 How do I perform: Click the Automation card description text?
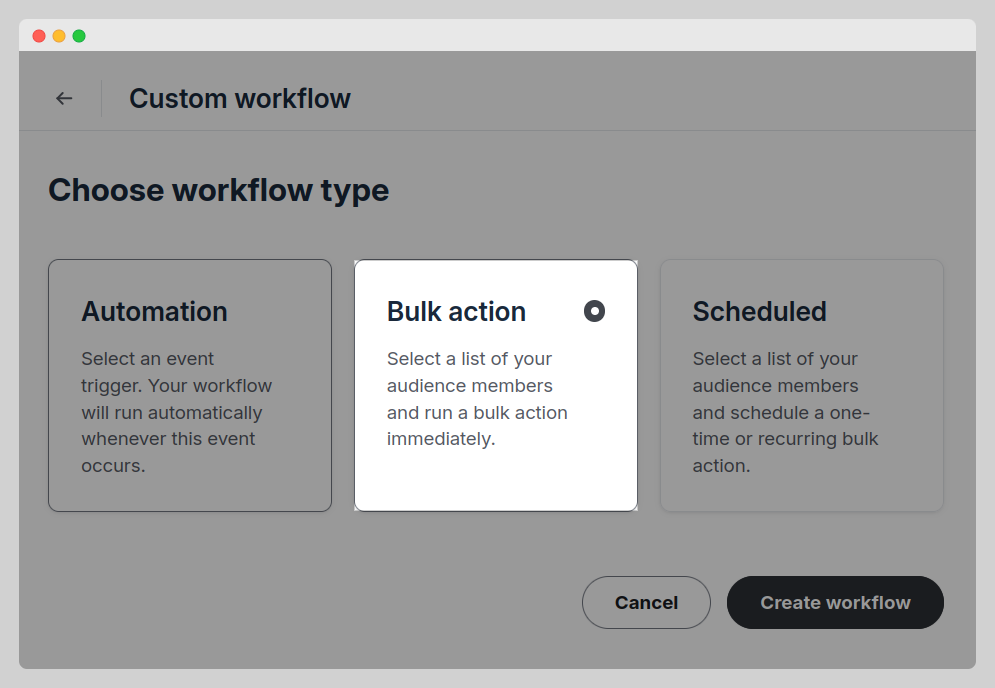176,412
